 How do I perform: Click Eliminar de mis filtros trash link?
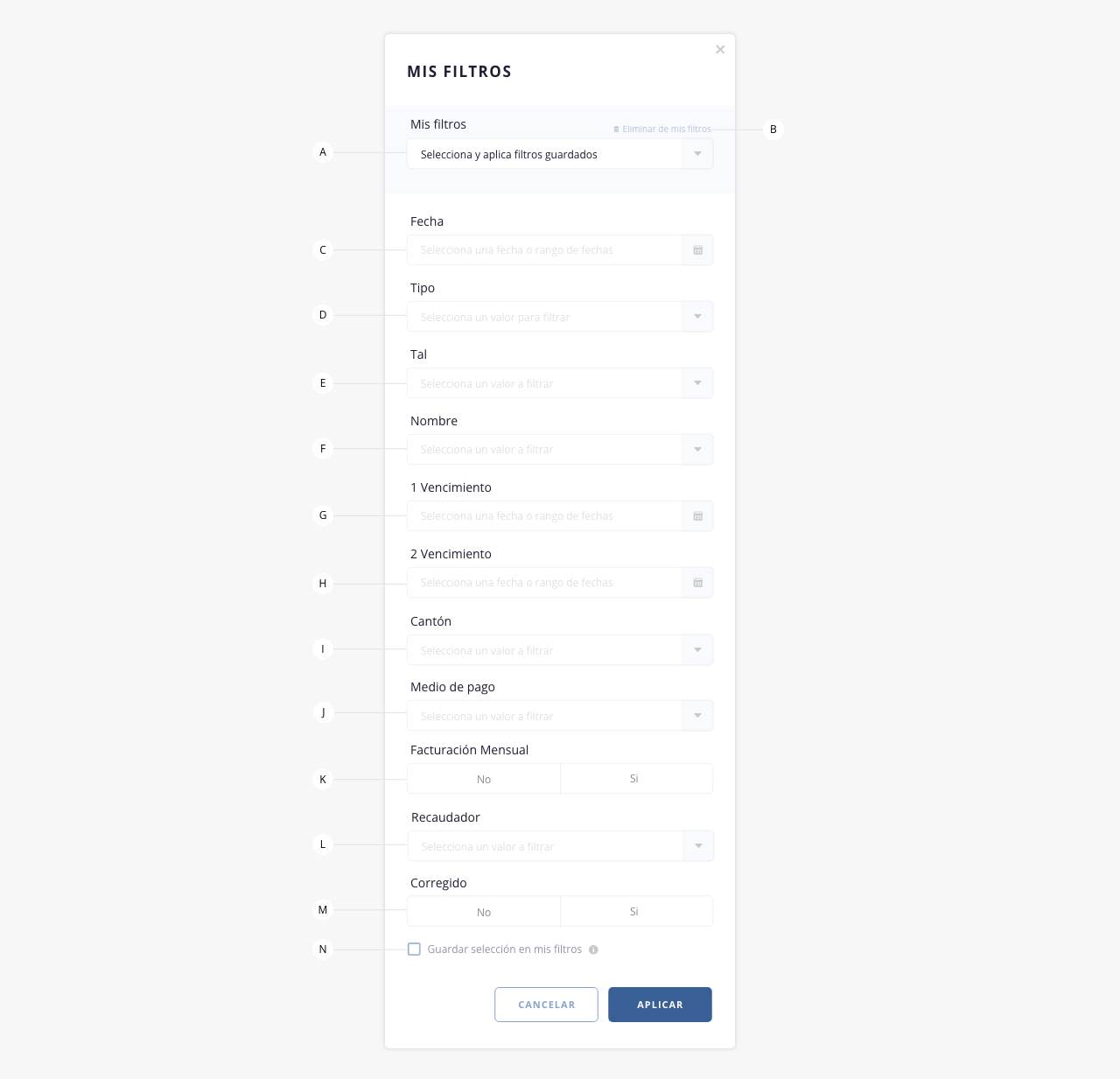pyautogui.click(x=662, y=129)
